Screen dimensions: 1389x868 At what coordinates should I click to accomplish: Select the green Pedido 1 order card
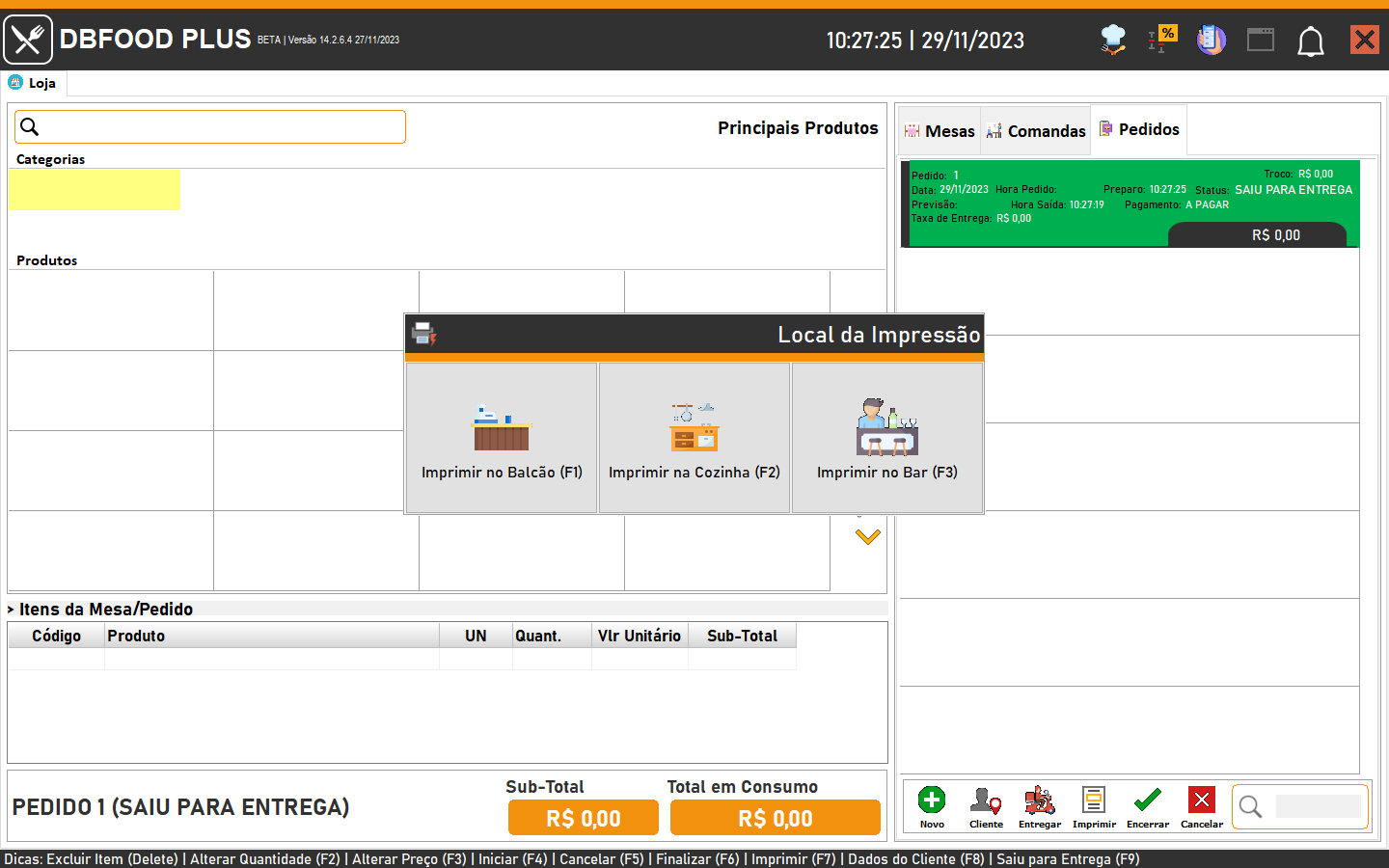click(x=1130, y=203)
